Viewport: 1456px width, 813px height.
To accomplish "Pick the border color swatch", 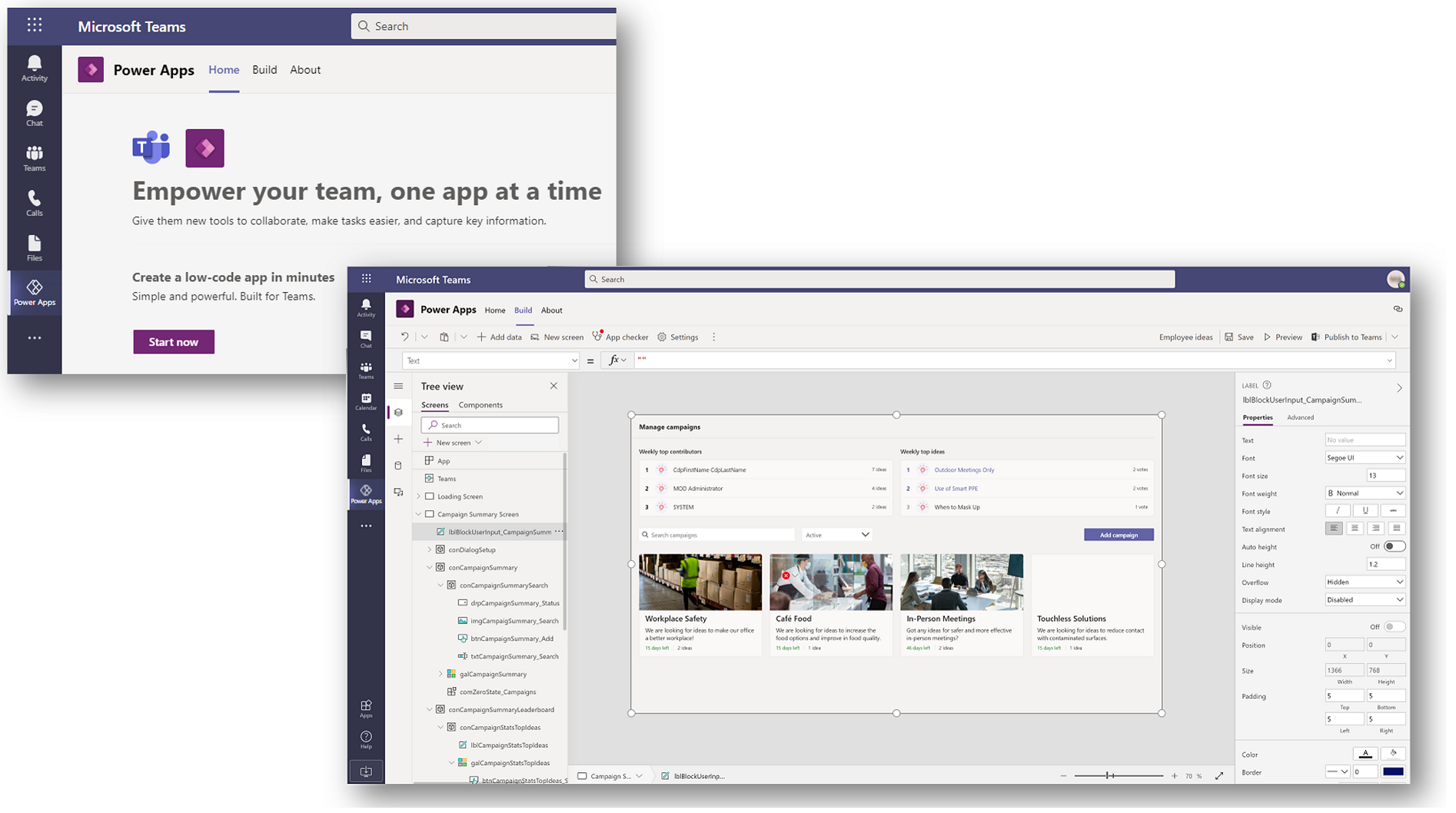I will (1393, 772).
